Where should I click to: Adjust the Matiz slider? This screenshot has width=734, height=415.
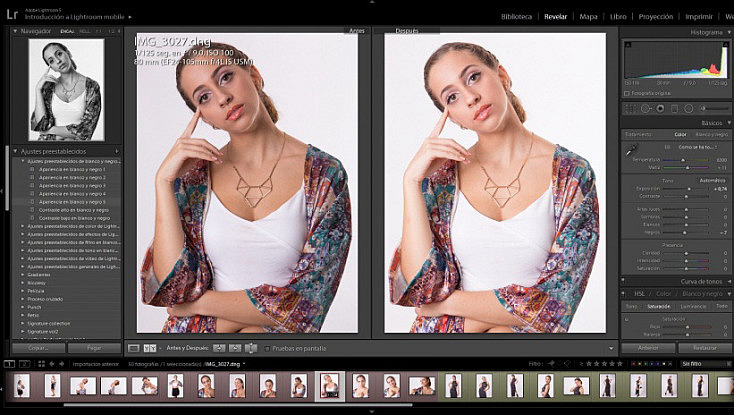pos(686,167)
